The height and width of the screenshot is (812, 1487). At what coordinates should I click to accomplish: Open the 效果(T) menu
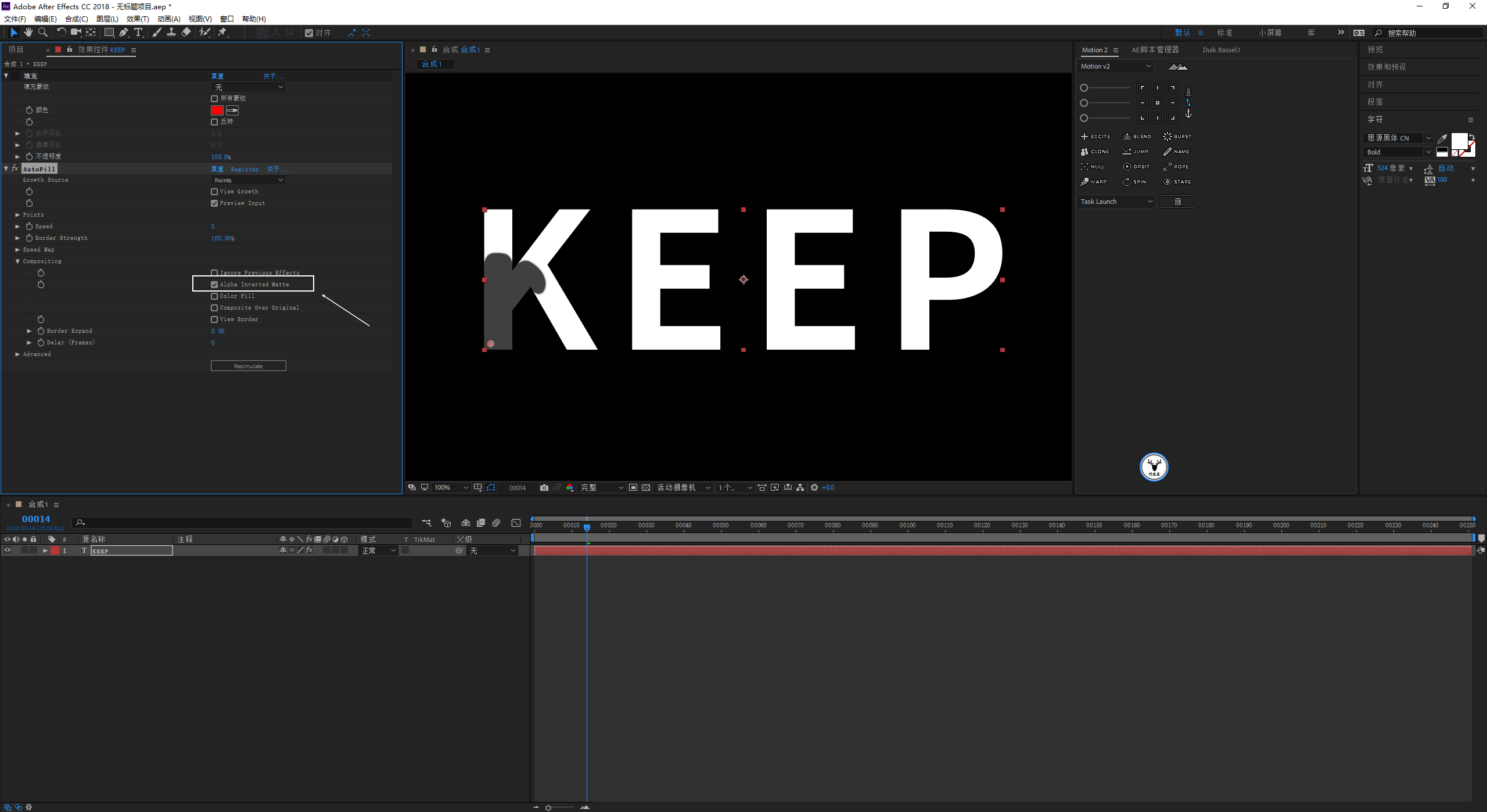(x=137, y=19)
